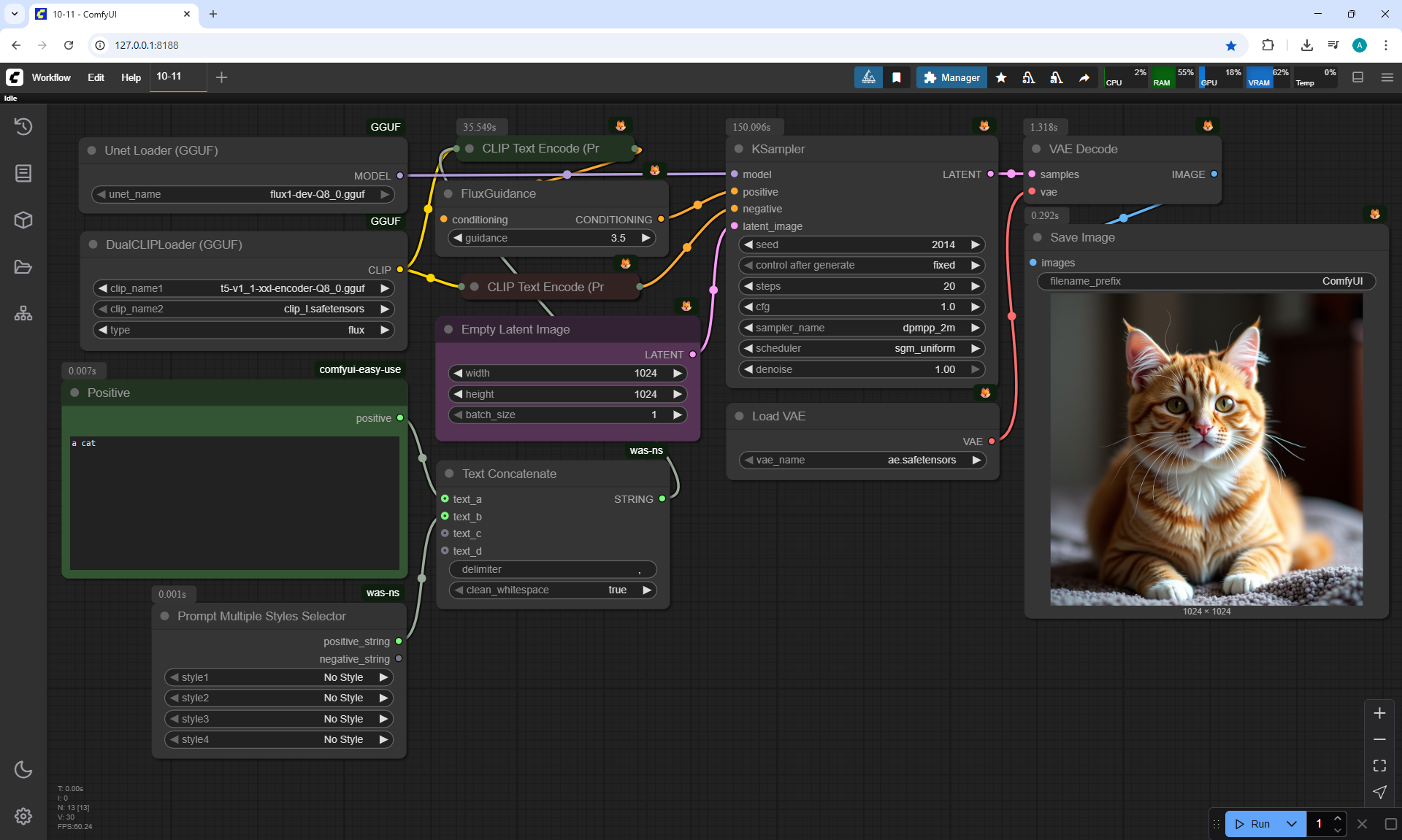This screenshot has height=840, width=1402.
Task: Open settings gear in sidebar
Action: click(23, 816)
